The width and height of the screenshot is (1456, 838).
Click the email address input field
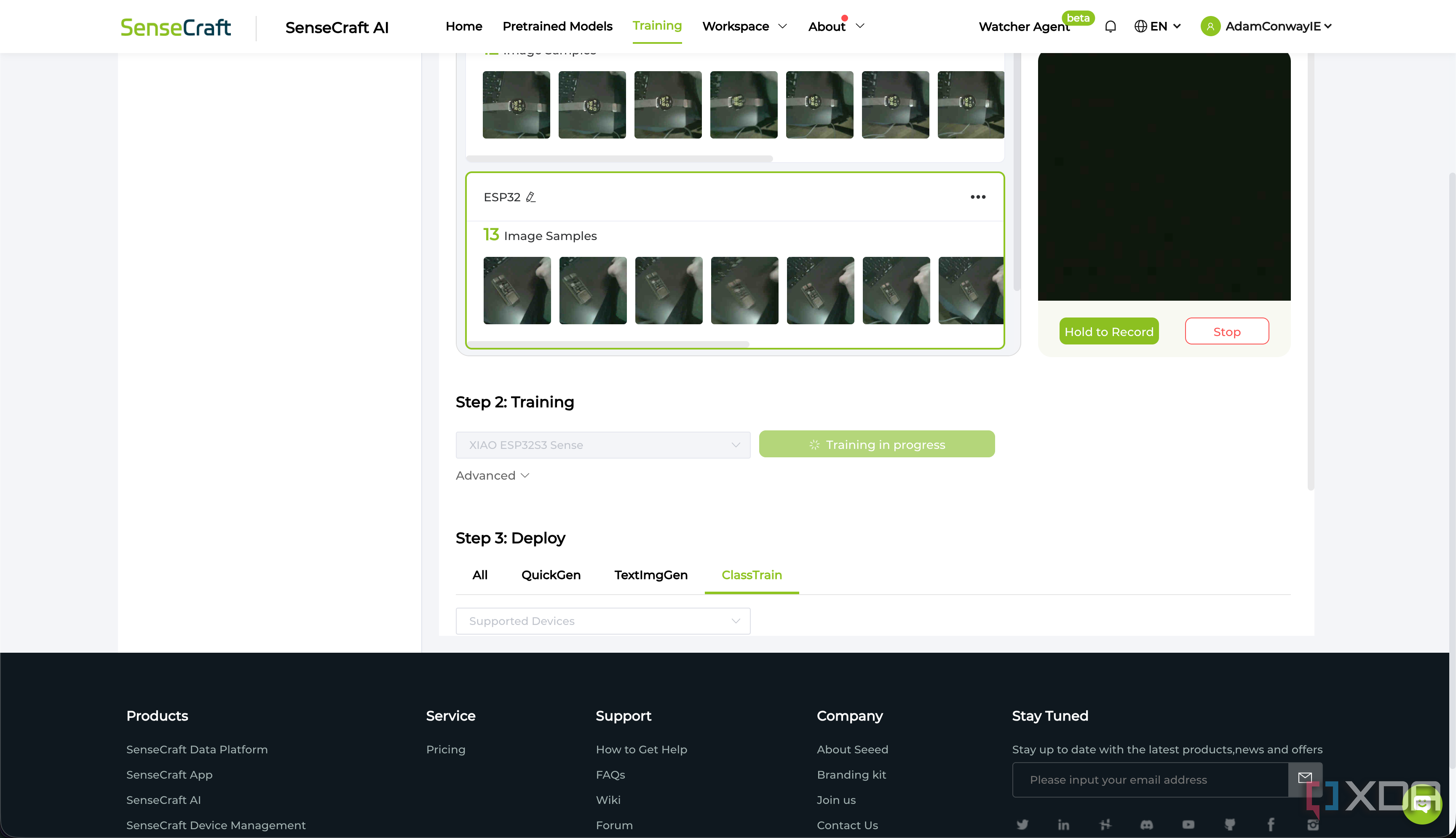1150,779
